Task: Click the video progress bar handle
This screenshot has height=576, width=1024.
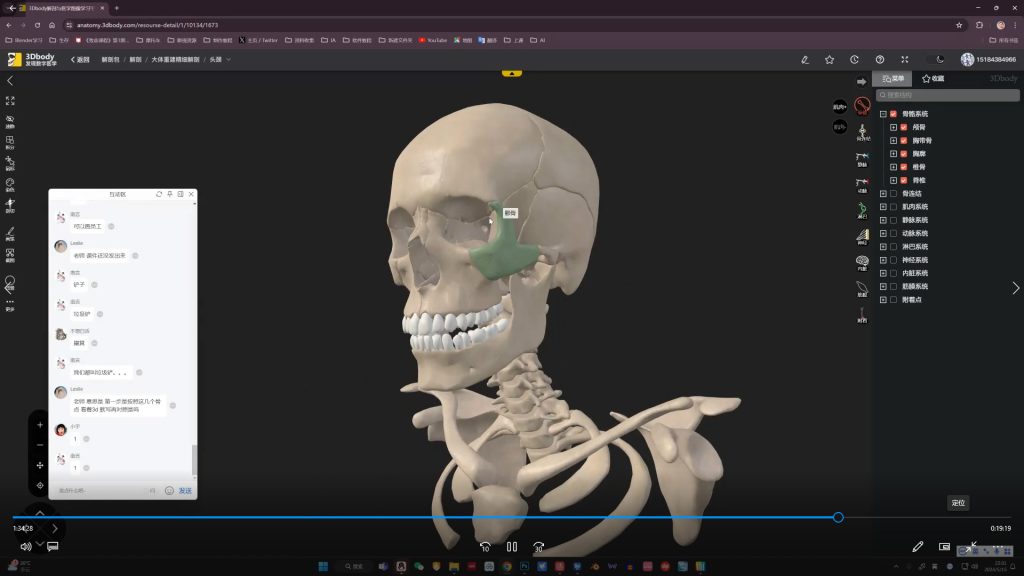Action: pos(838,517)
